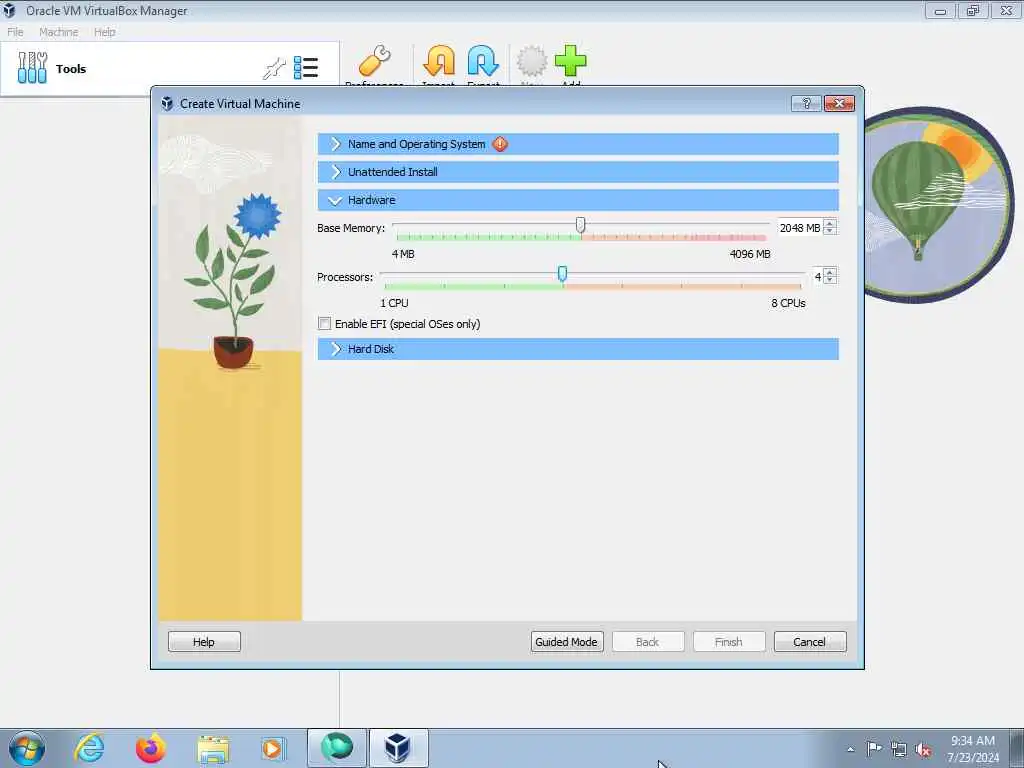Viewport: 1024px width, 768px height.
Task: Increase Processors count with up spinner
Action: point(830,272)
